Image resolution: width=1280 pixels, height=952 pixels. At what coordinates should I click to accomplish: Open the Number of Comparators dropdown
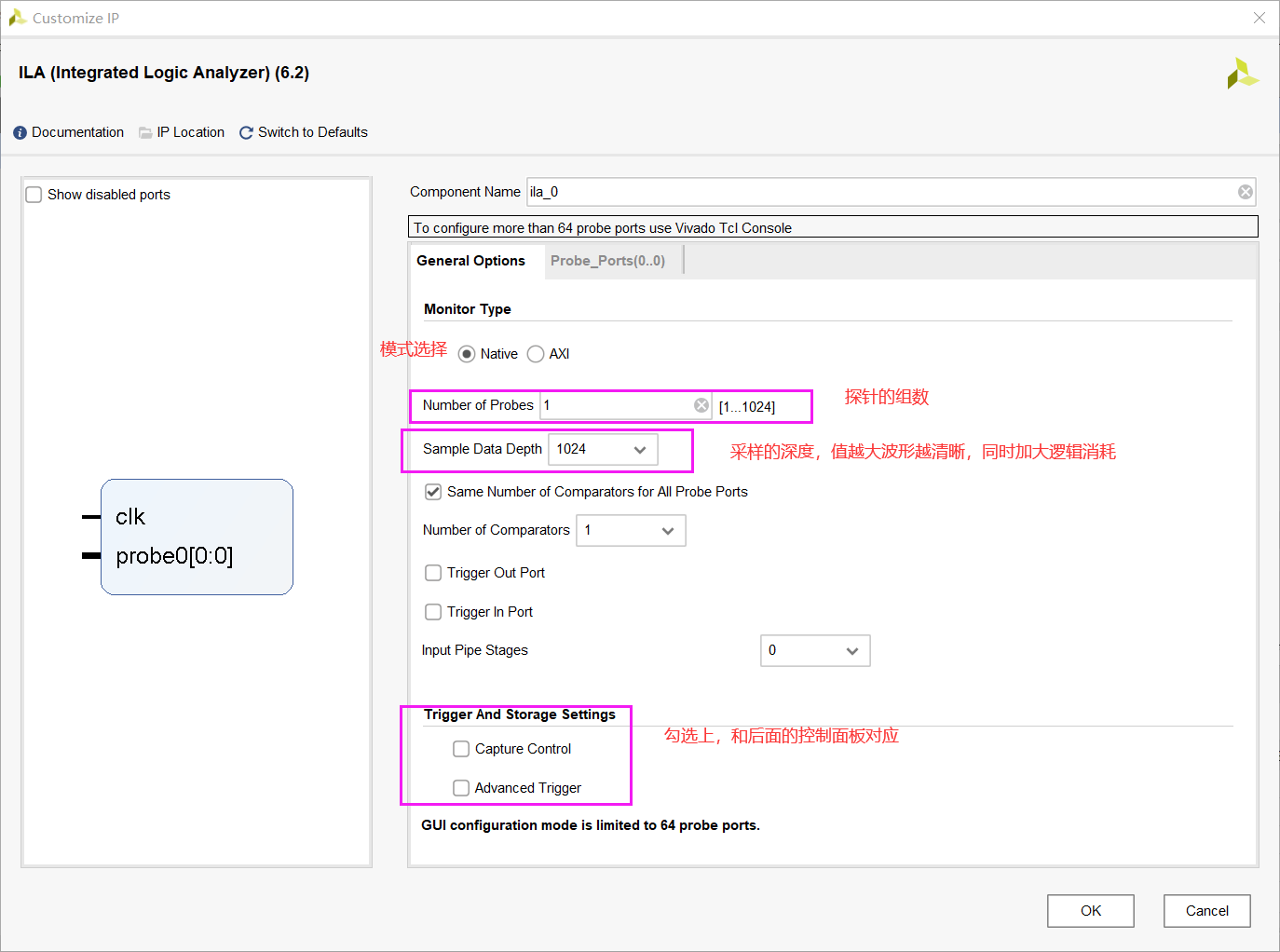(631, 530)
